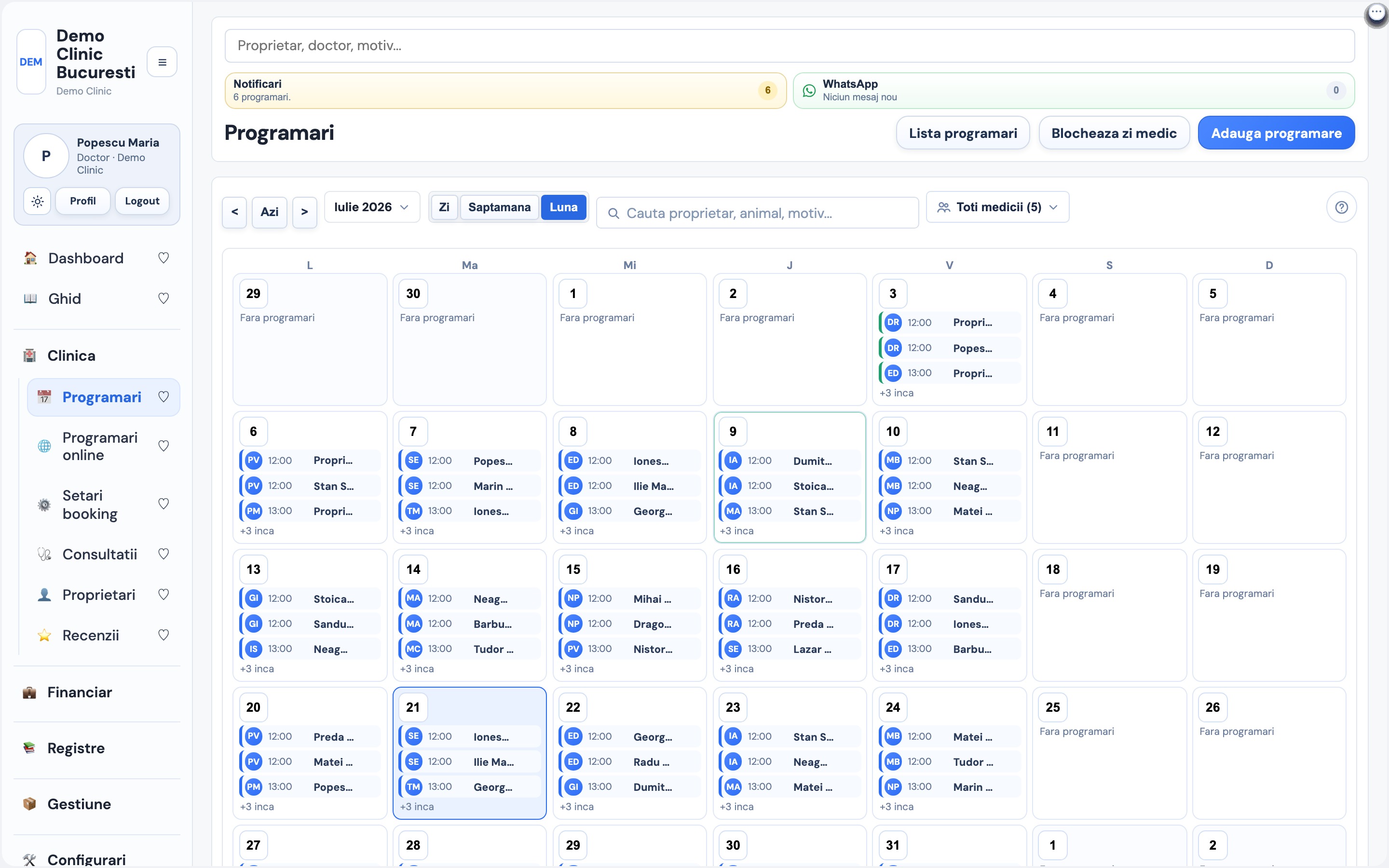Click the Popescu Maria avatar P

(46, 156)
